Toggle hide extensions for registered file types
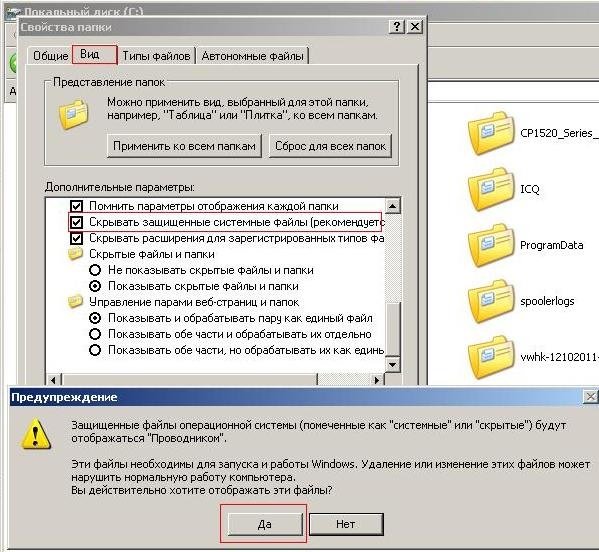 point(76,238)
